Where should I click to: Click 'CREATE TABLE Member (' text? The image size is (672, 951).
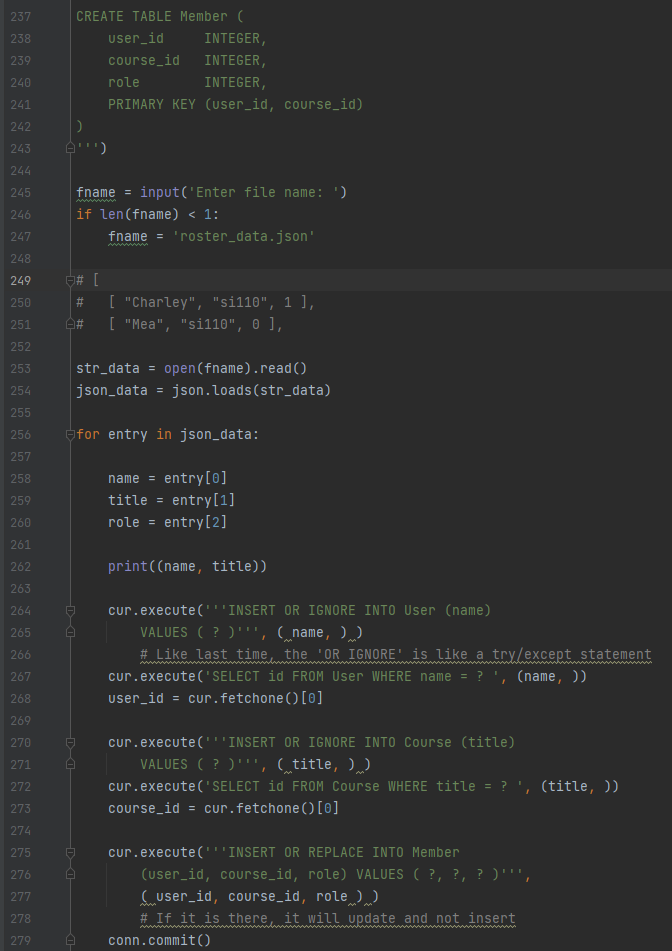(160, 16)
